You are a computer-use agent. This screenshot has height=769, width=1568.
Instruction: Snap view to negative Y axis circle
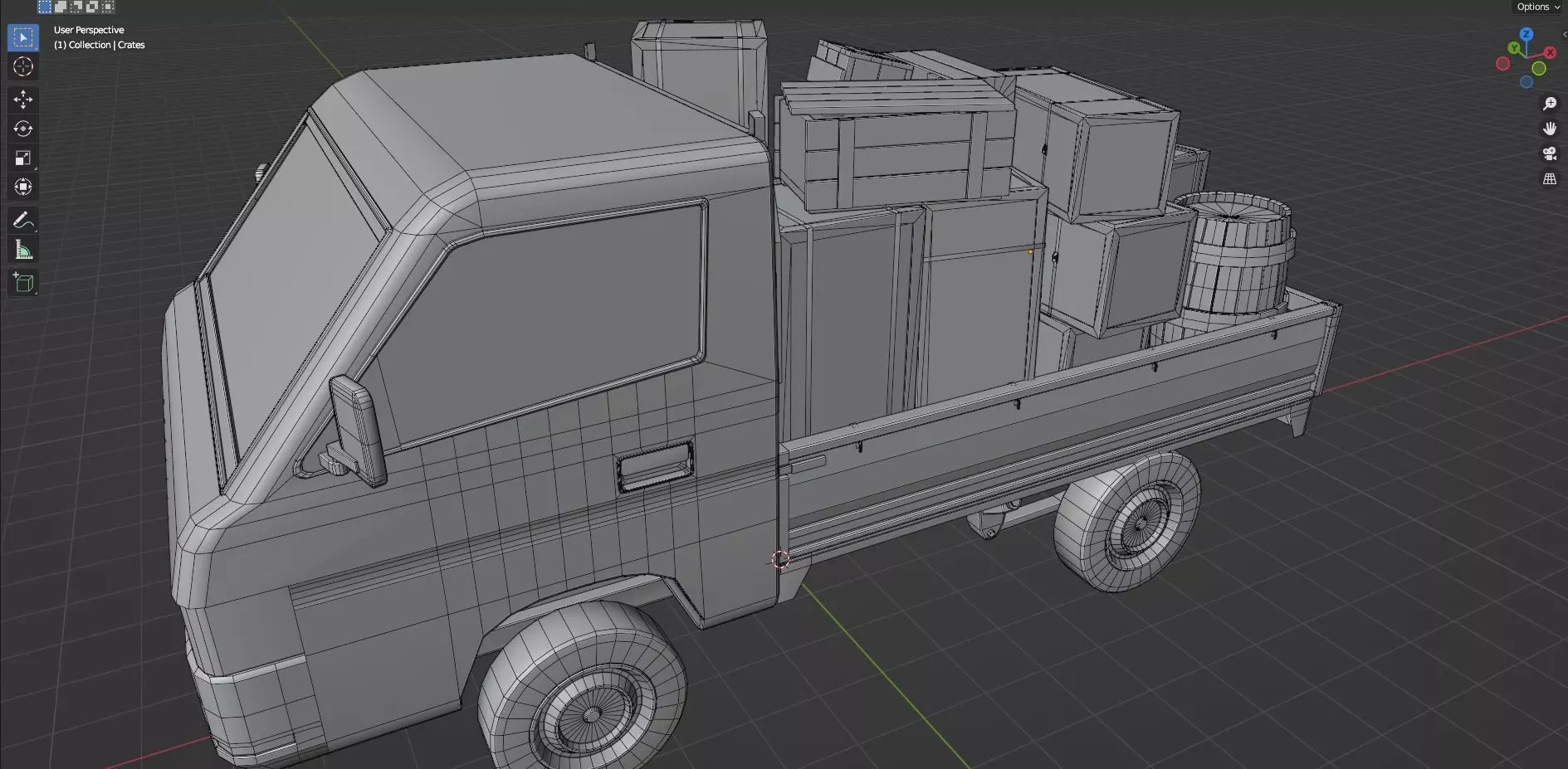[x=1539, y=69]
